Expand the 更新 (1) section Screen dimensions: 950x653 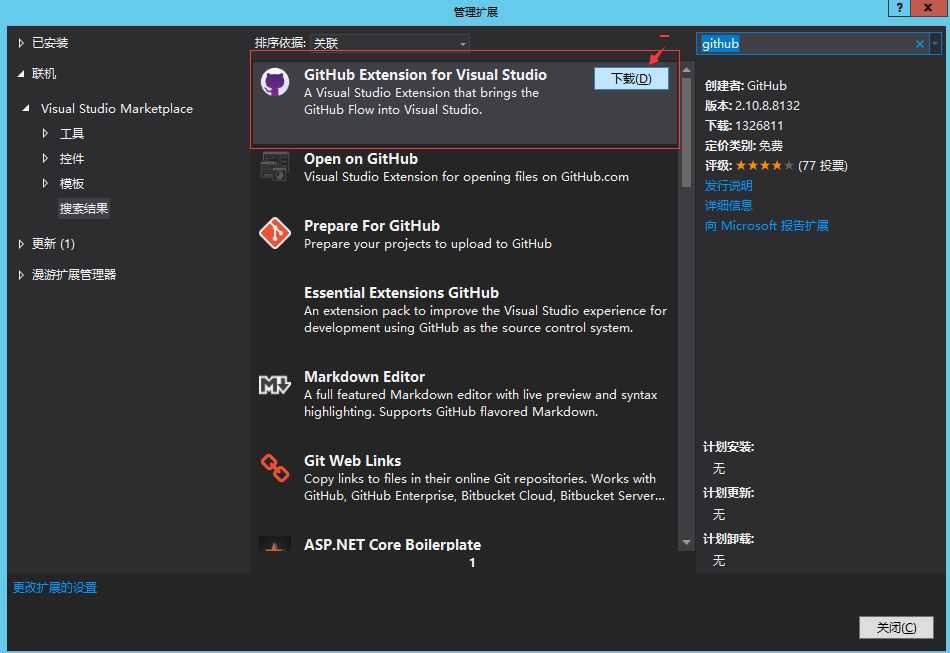pos(21,244)
